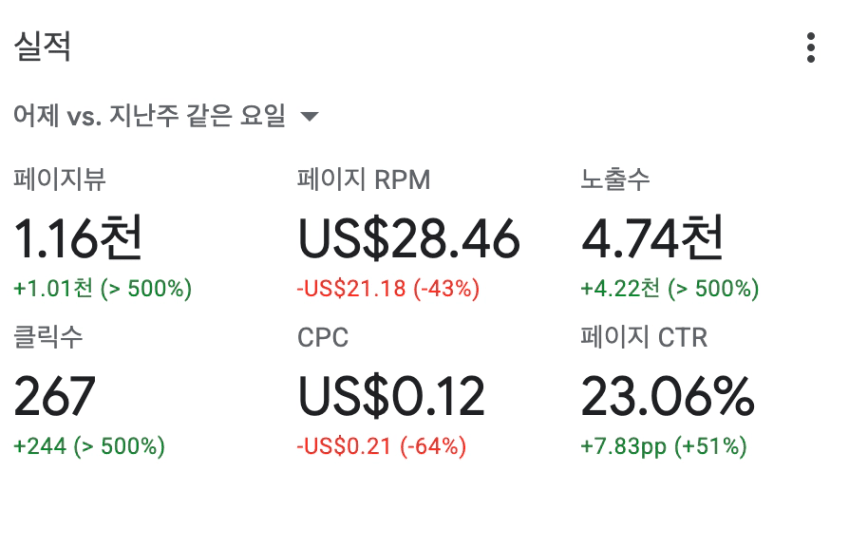This screenshot has height=547, width=849.
Task: Click the 실적 card title
Action: point(42,46)
